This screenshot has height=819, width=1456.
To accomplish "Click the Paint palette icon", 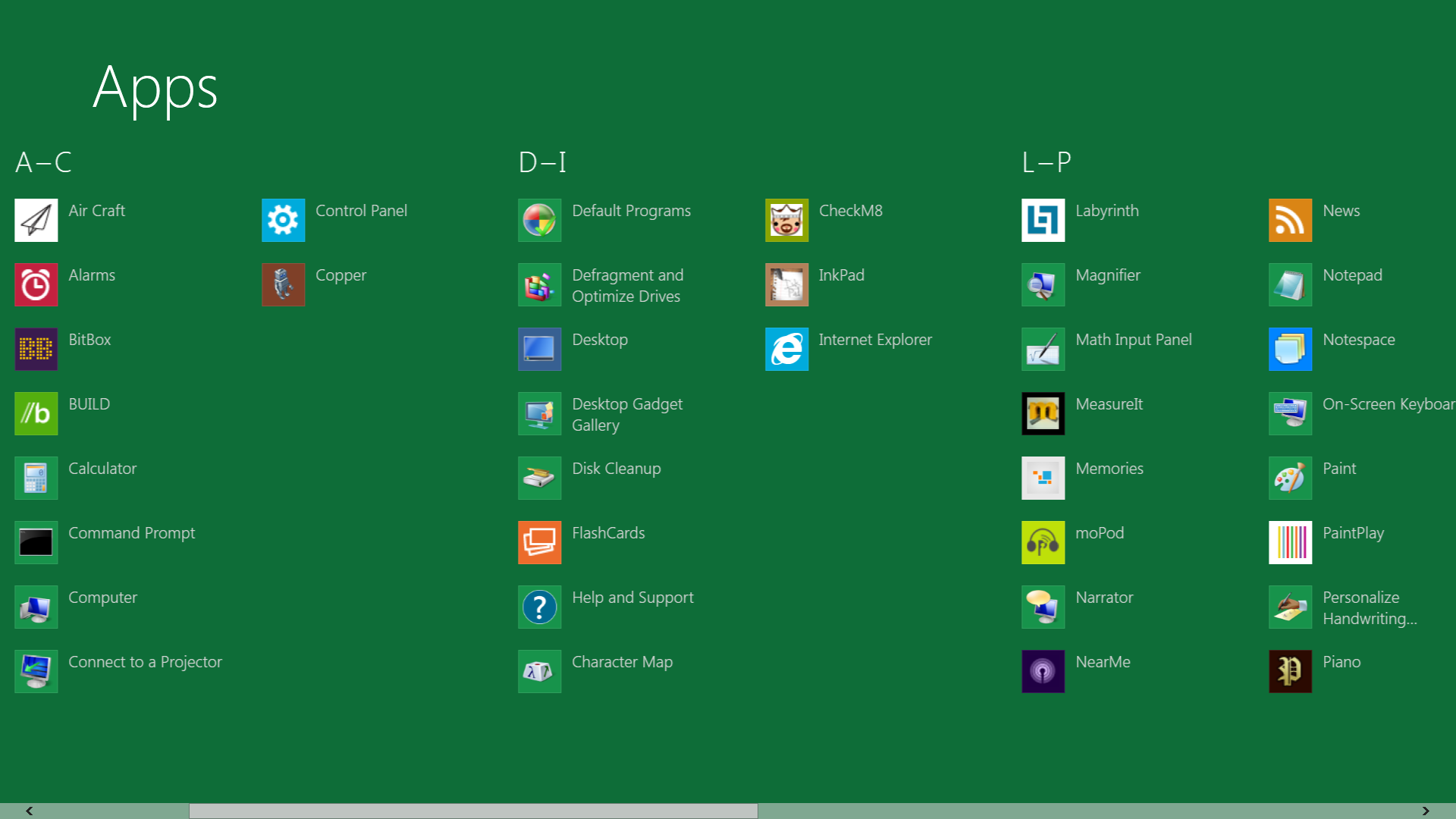I will [x=1291, y=478].
